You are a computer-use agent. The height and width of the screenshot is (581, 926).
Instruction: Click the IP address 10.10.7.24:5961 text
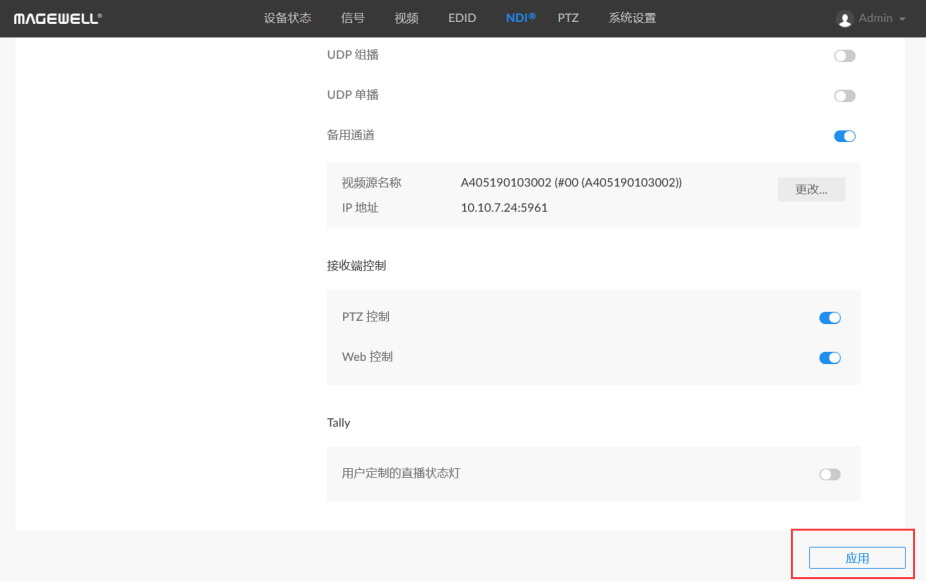coord(504,208)
